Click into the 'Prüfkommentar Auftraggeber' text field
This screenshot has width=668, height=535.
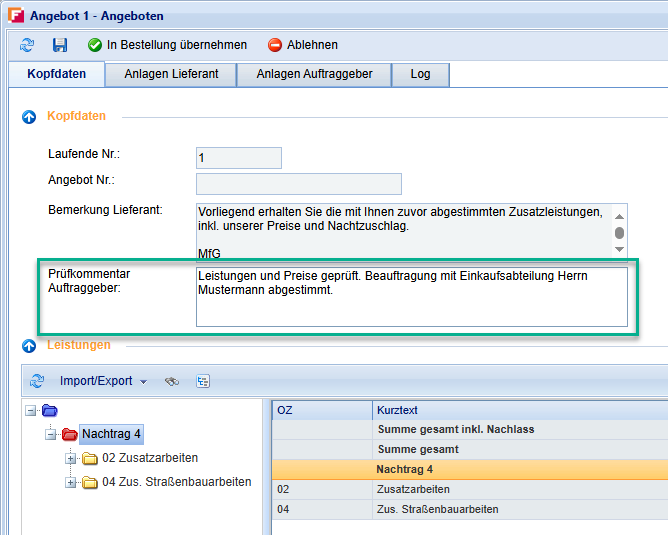411,296
